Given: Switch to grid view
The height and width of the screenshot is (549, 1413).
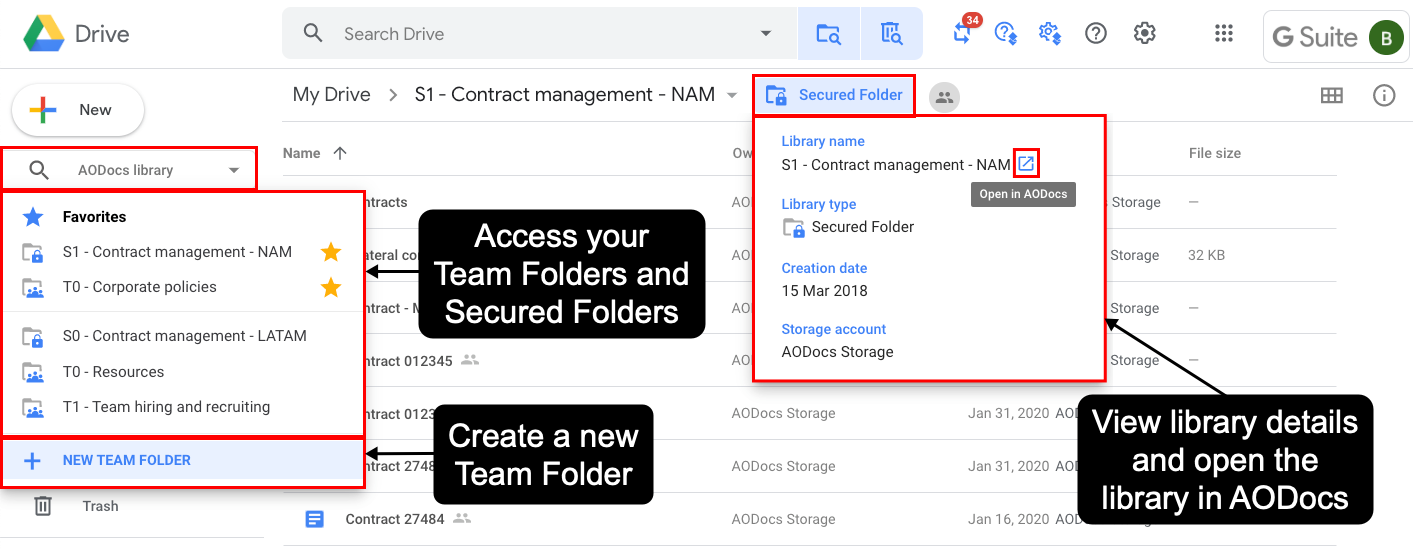Looking at the screenshot, I should click(x=1331, y=96).
